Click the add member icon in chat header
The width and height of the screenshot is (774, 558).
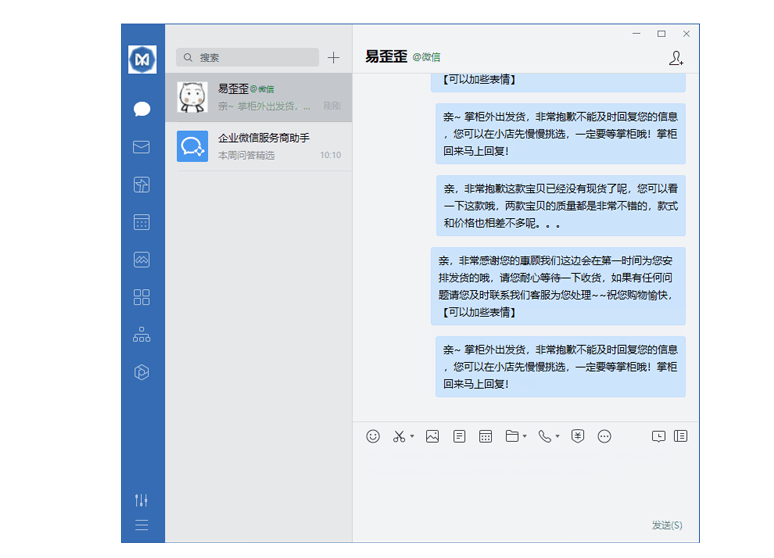pos(676,58)
